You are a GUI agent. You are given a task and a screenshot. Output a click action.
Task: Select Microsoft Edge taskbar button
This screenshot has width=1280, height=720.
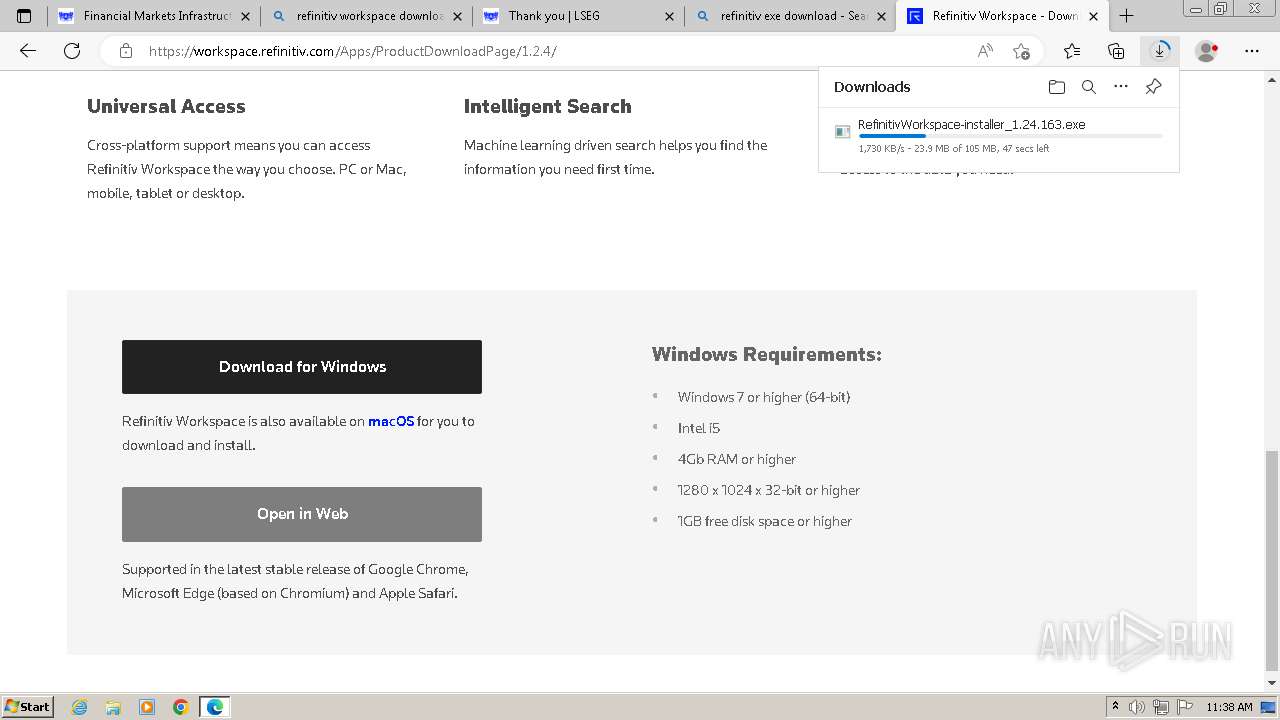[215, 707]
